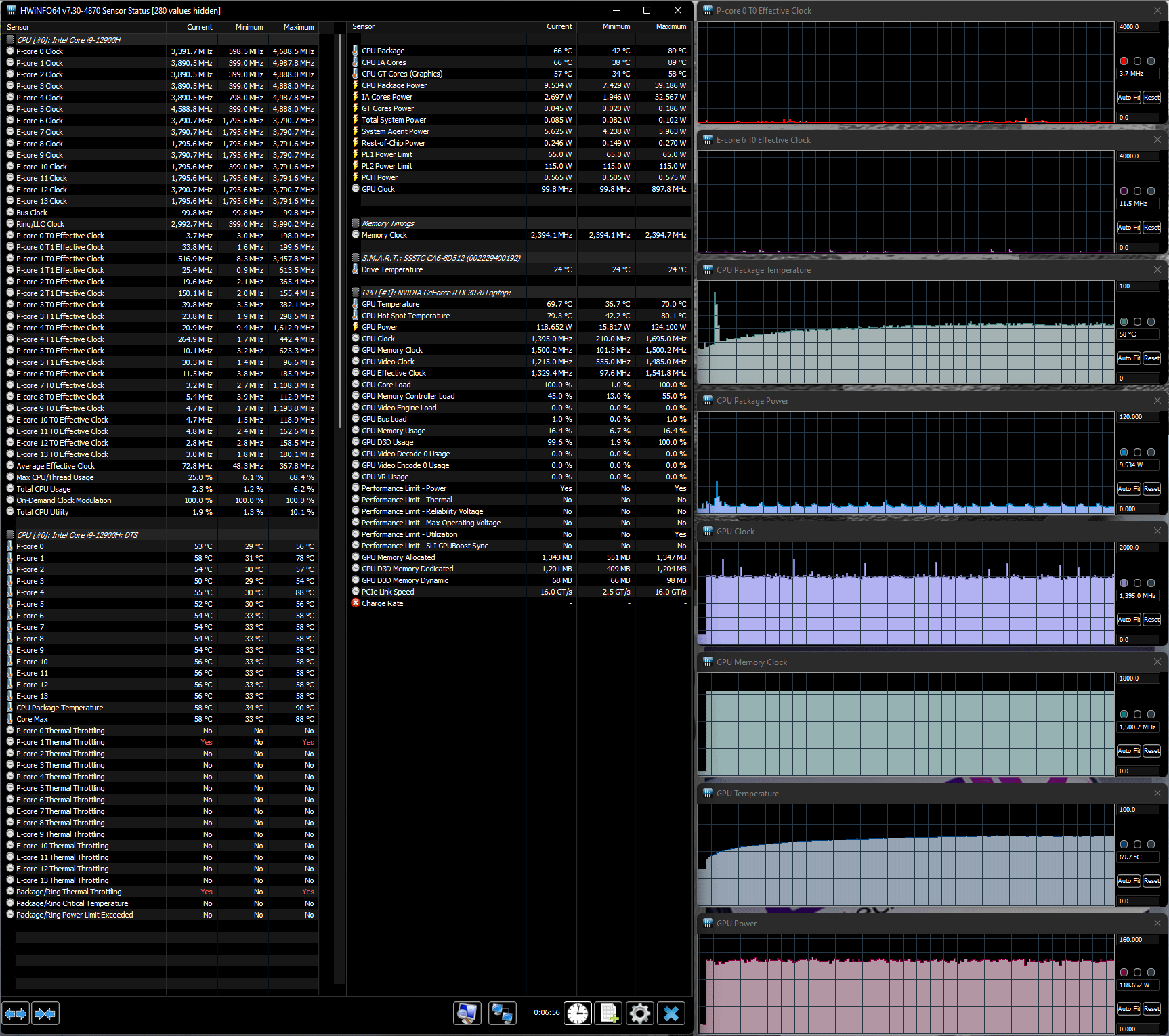Click Auto Fit in P-core 0 T0 graph
The image size is (1169, 1036).
(1128, 98)
